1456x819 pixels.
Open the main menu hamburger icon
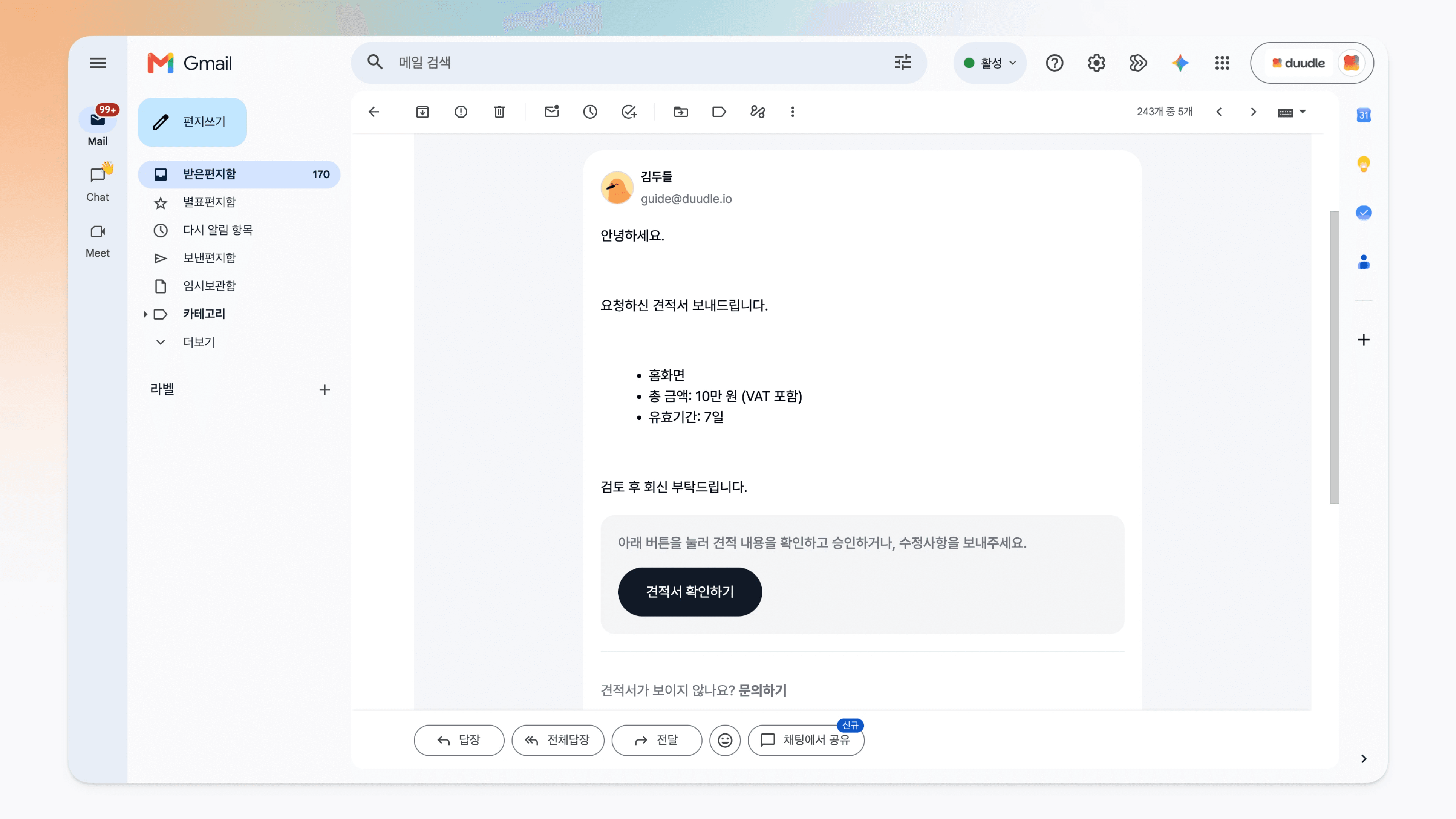pos(98,63)
